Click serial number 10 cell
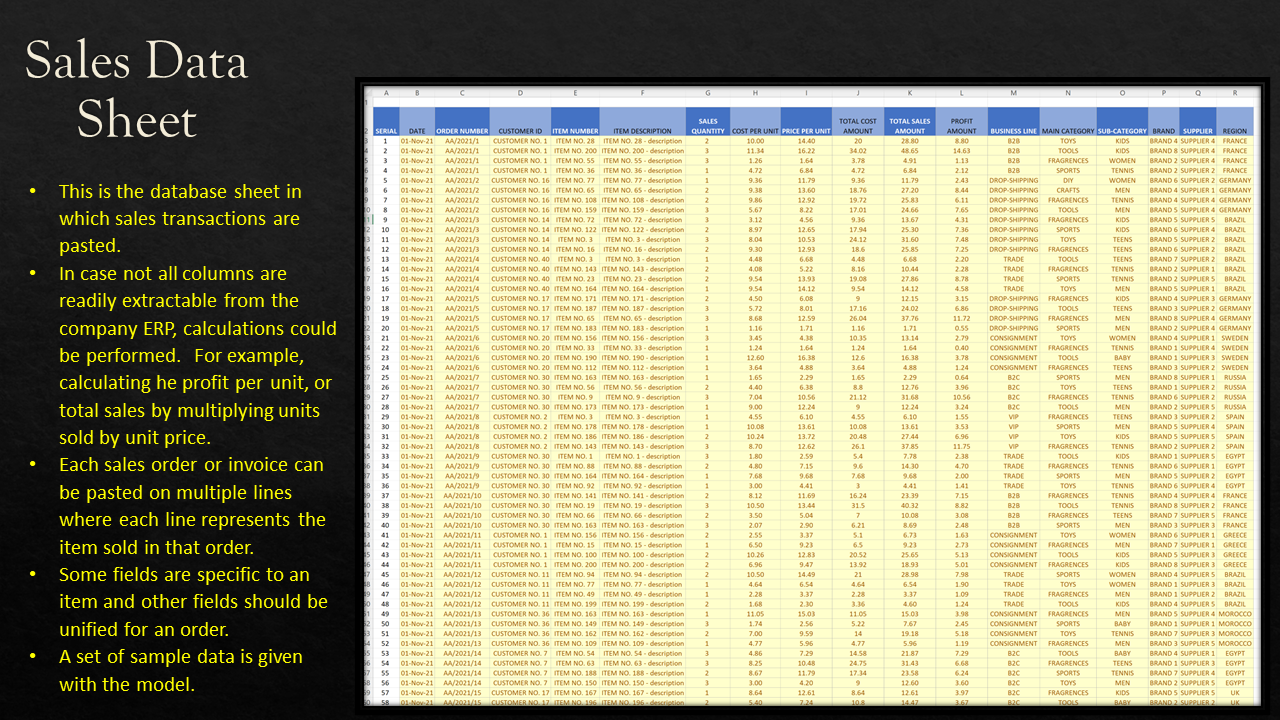The height and width of the screenshot is (720, 1280). (x=386, y=229)
